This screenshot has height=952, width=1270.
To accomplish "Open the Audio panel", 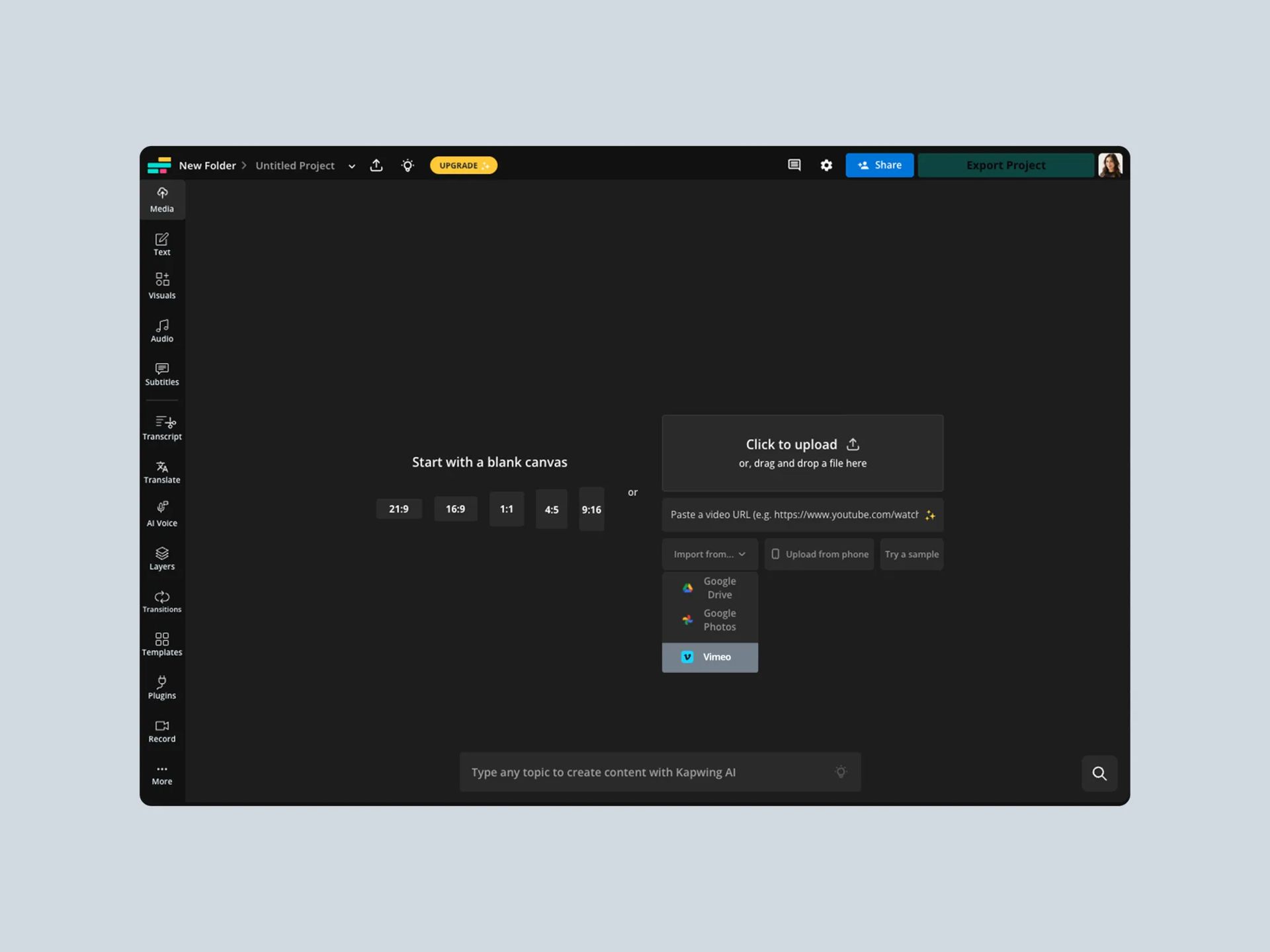I will [162, 330].
